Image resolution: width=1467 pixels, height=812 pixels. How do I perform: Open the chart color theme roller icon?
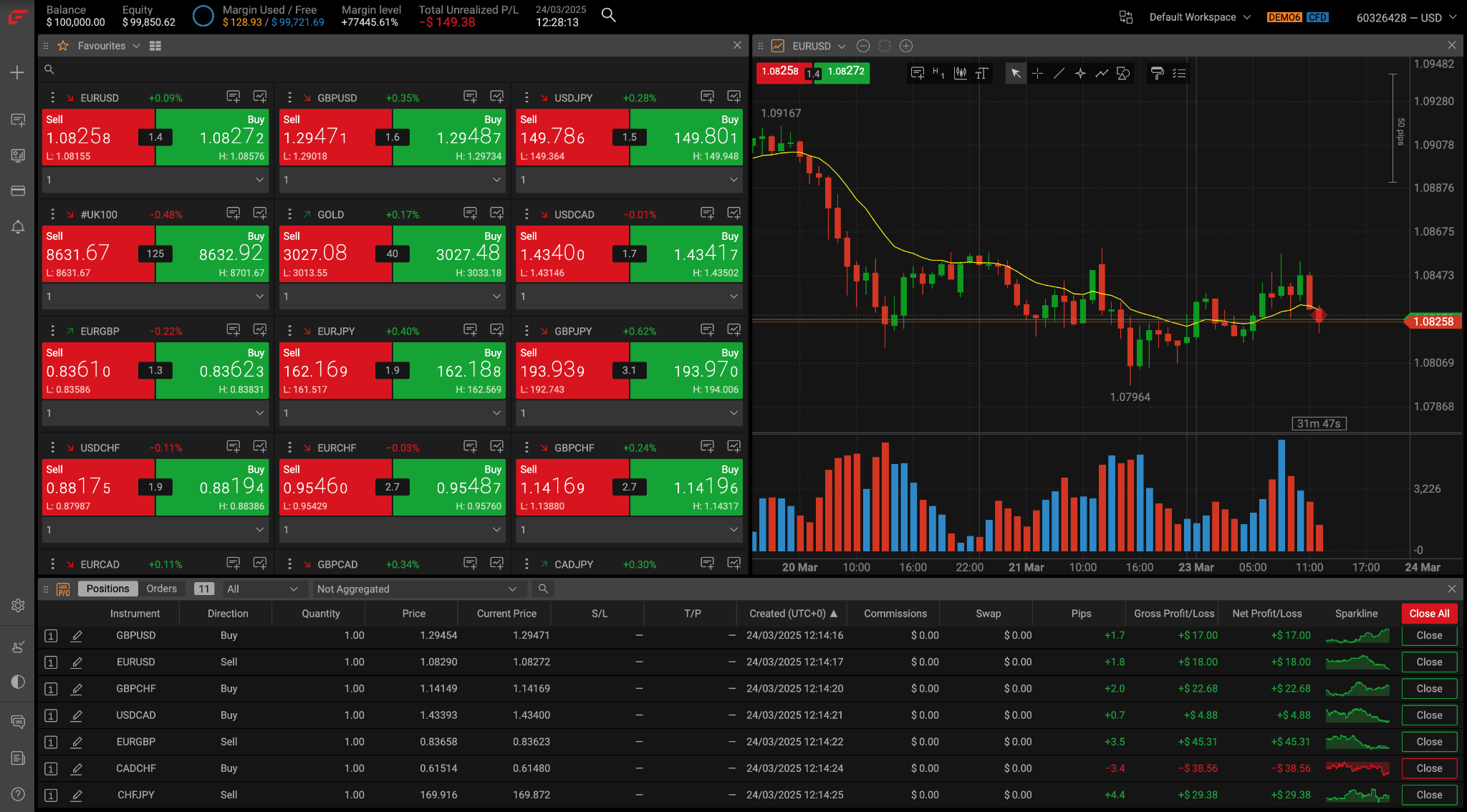click(1157, 73)
